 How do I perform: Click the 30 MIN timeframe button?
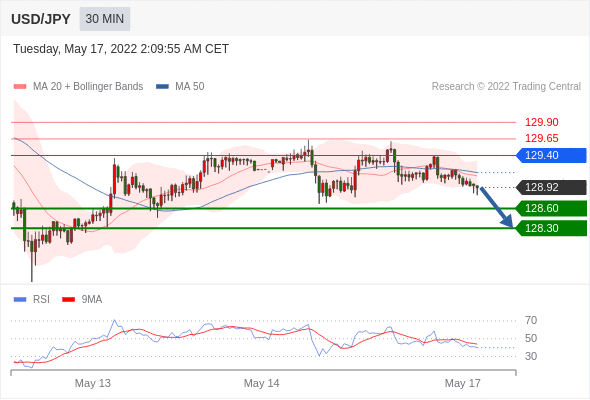(x=105, y=19)
